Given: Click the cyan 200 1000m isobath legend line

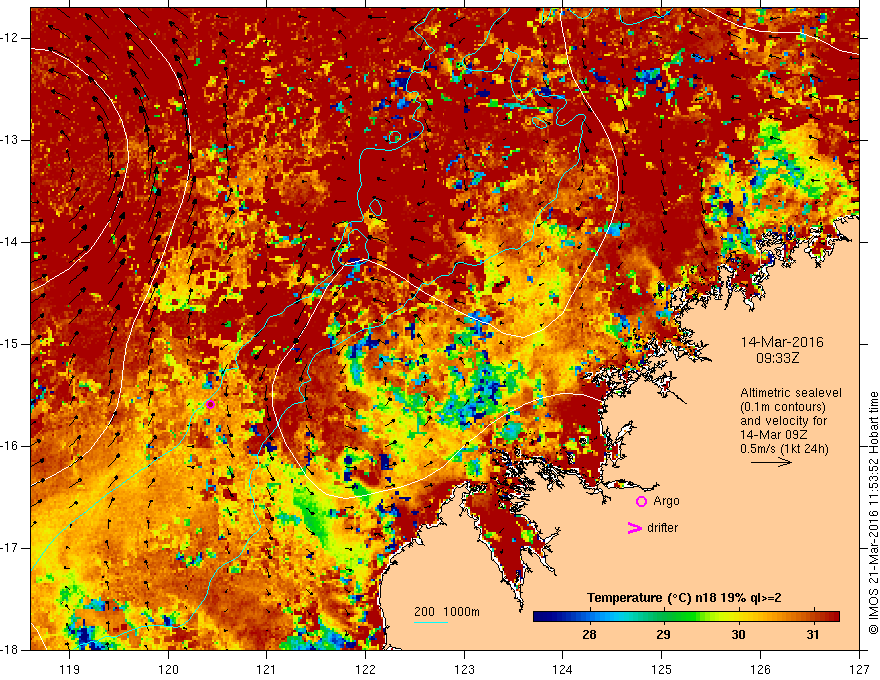Looking at the screenshot, I should [431, 622].
